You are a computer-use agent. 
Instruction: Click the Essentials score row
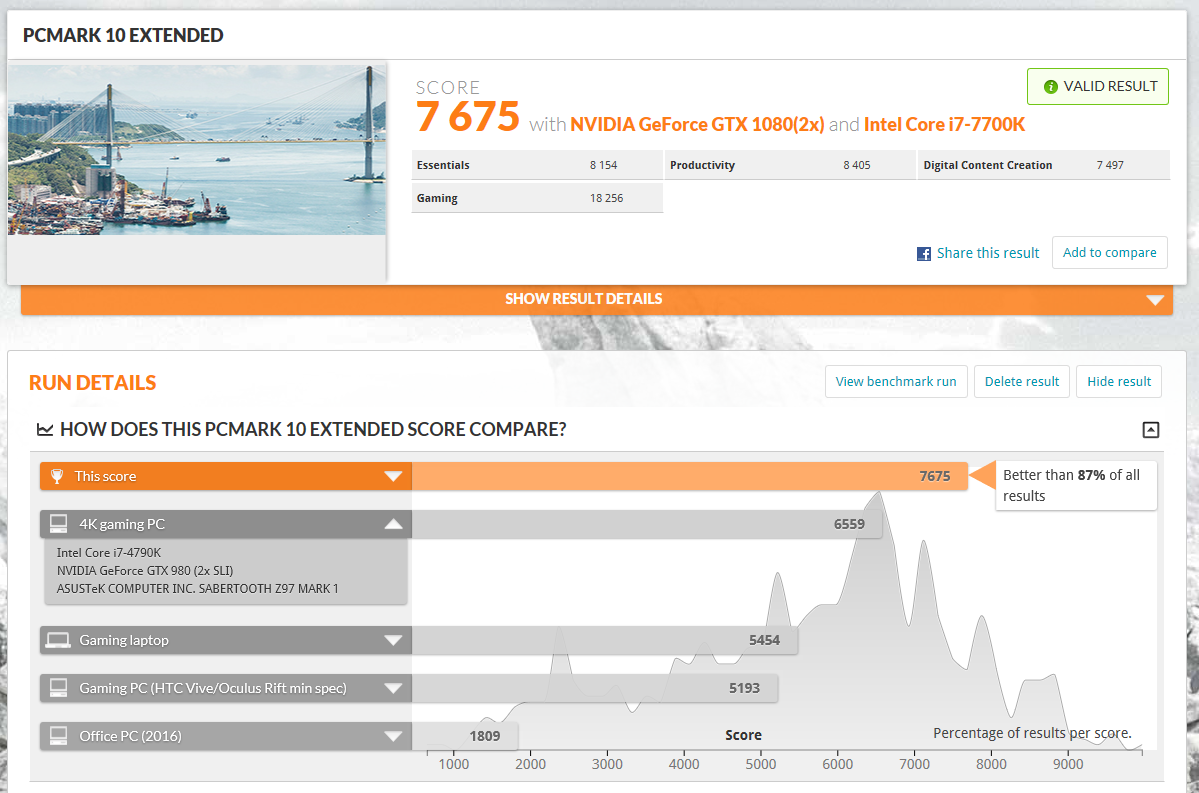(537, 165)
